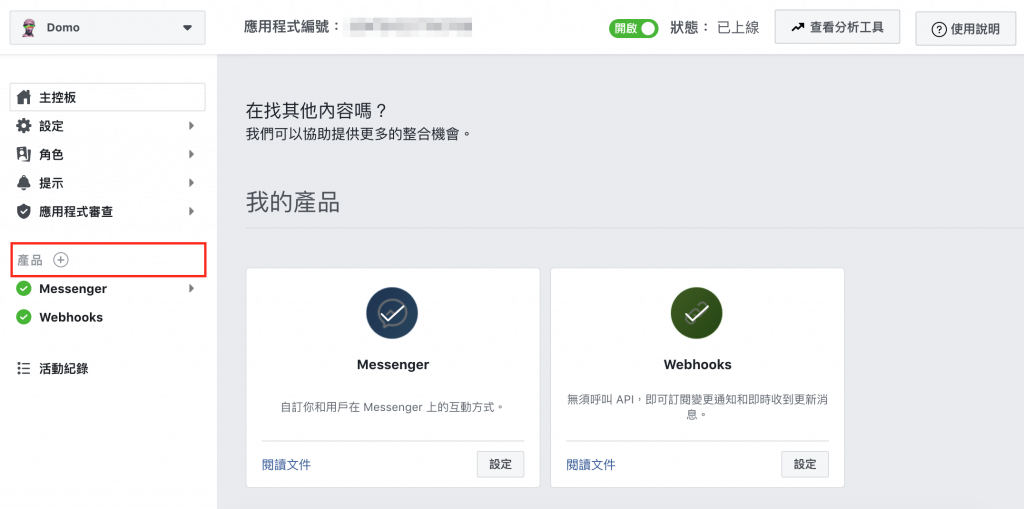Expand the 角色 sidebar submenu arrow
Viewport: 1024px width, 509px height.
(x=191, y=154)
